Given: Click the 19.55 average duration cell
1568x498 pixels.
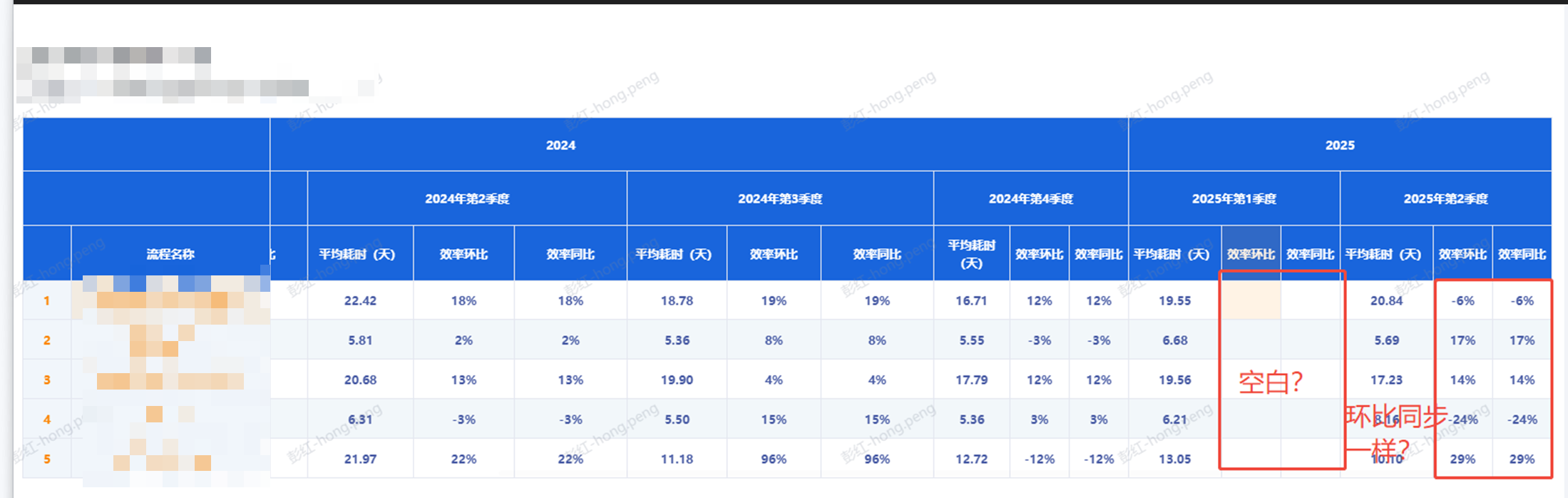Looking at the screenshot, I should click(x=1175, y=300).
